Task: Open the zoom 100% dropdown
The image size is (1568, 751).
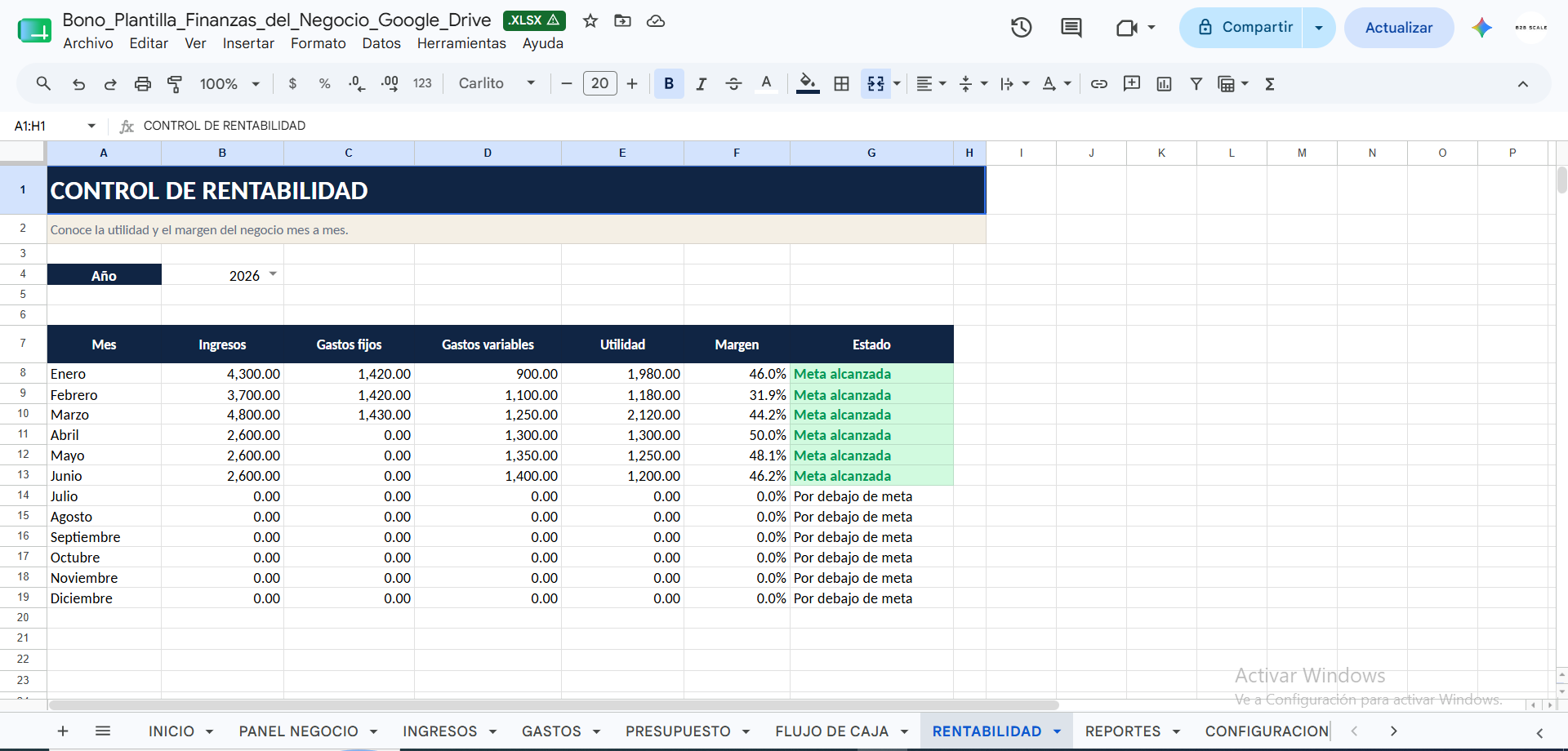Action: point(229,83)
